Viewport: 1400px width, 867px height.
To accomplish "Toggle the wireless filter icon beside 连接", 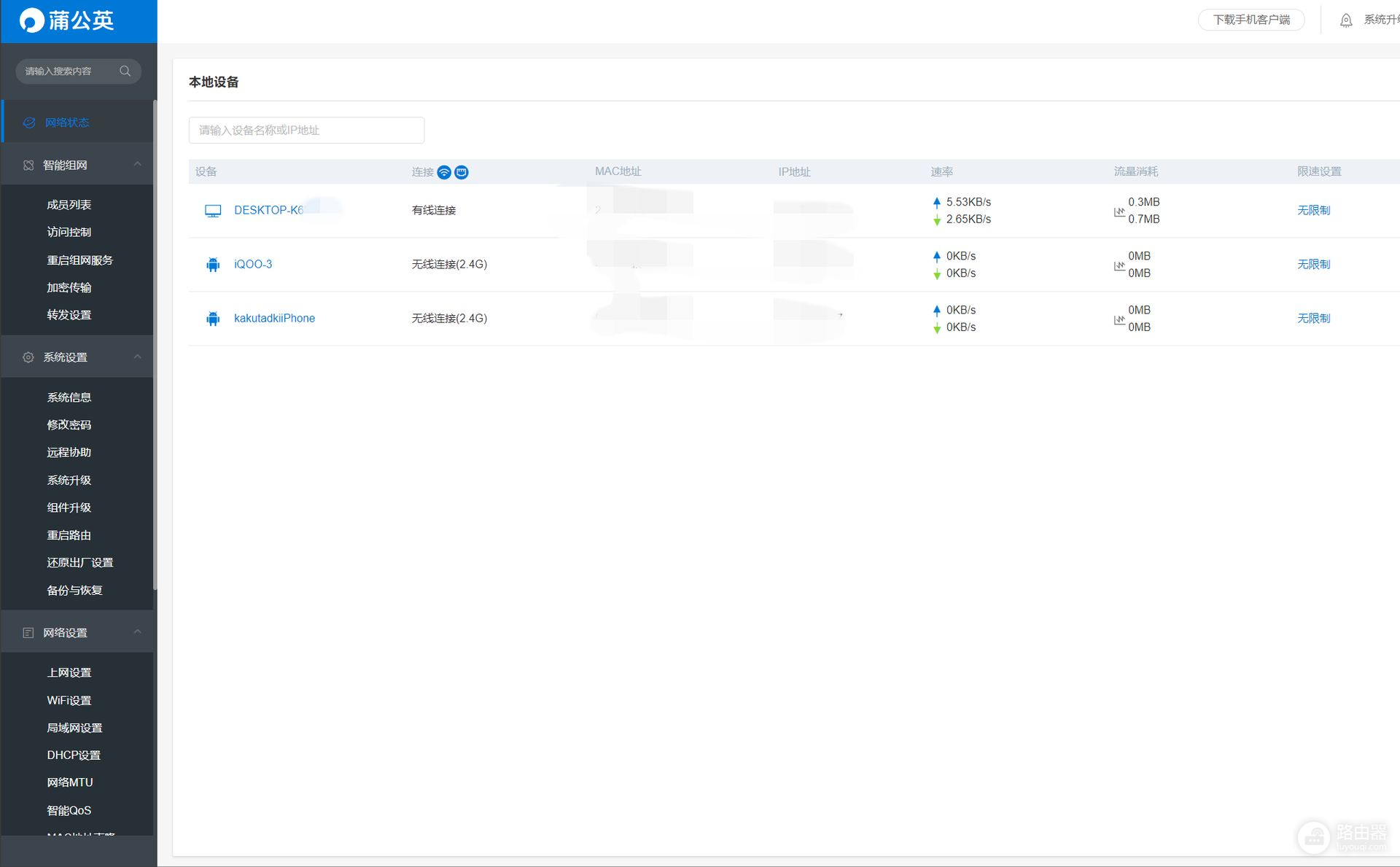I will point(444,172).
